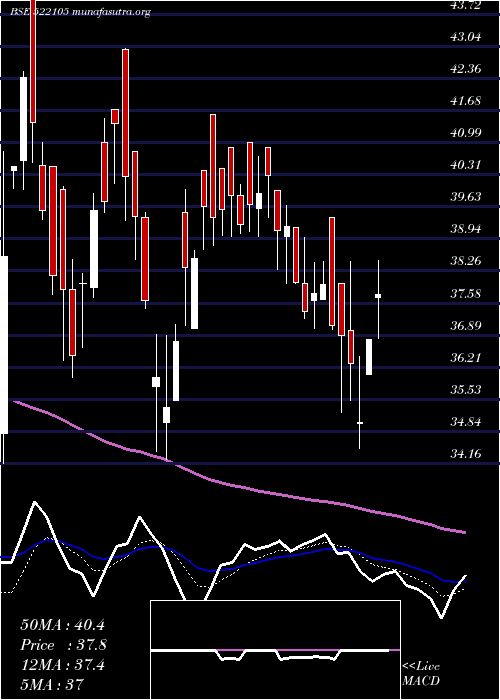This screenshot has width=500, height=700.
Task: Click the 40.31 price axis label
Action: (466, 165)
